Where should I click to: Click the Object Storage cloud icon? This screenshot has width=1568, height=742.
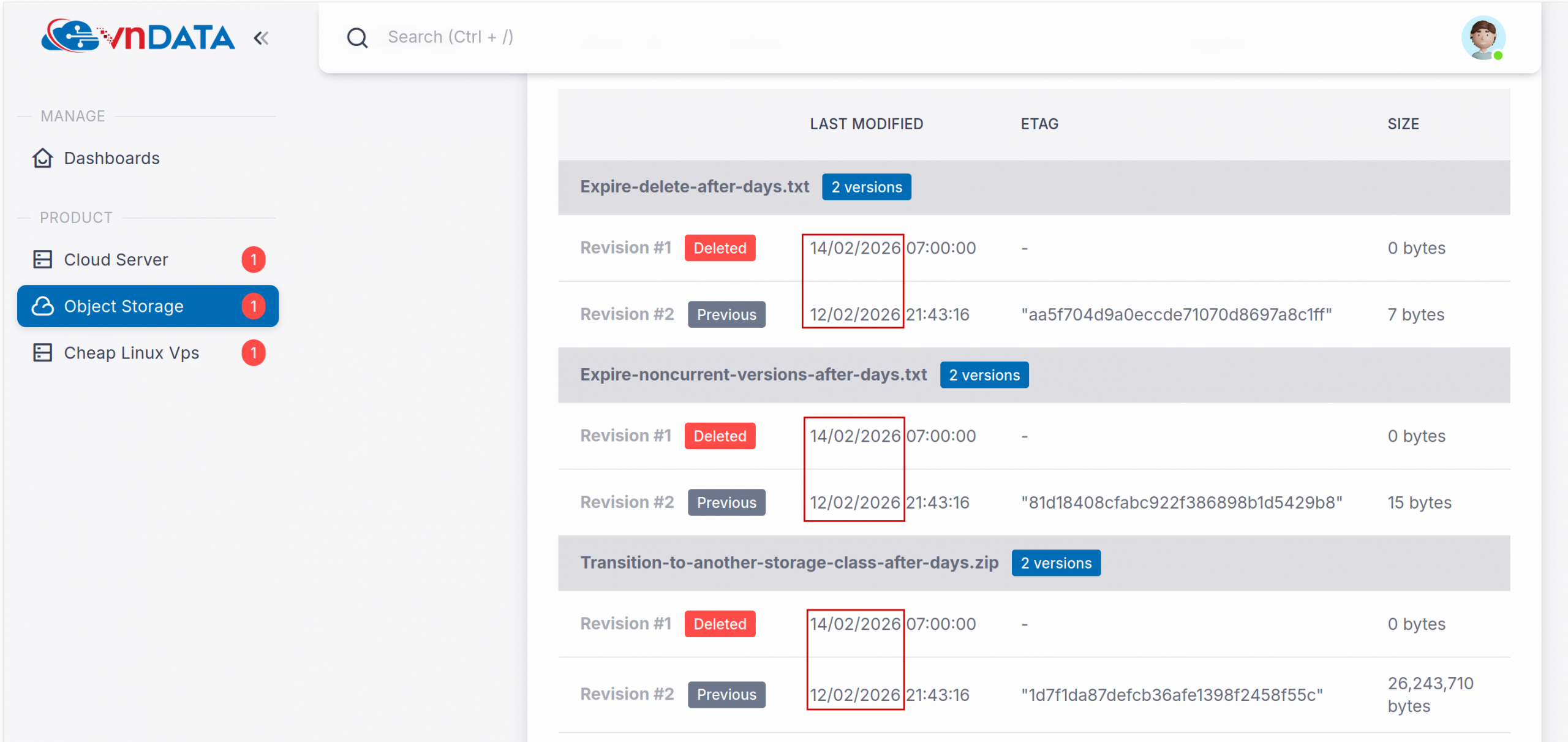[42, 306]
